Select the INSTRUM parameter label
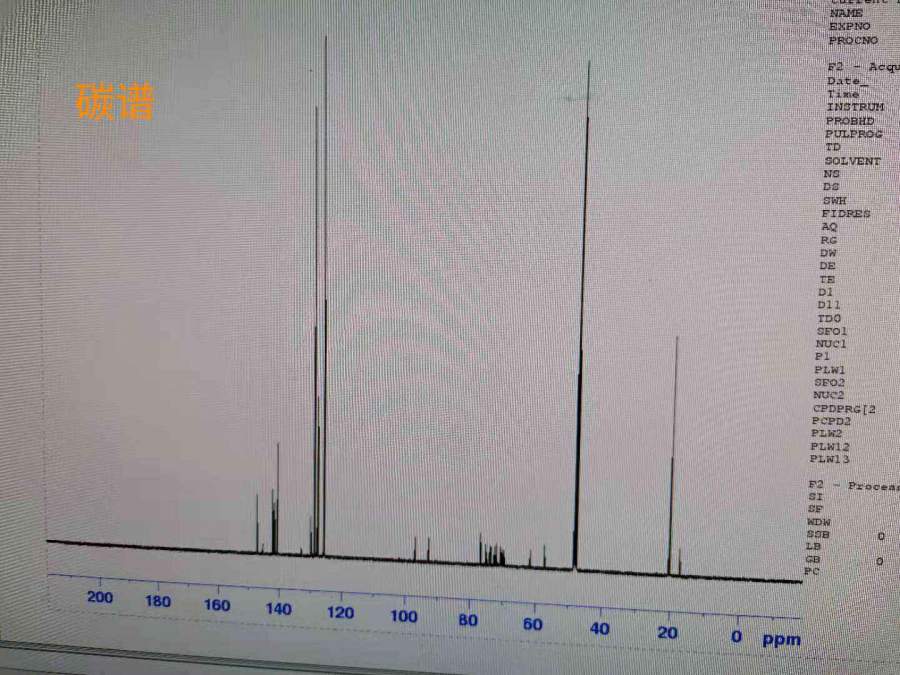The image size is (900, 675). click(x=854, y=107)
